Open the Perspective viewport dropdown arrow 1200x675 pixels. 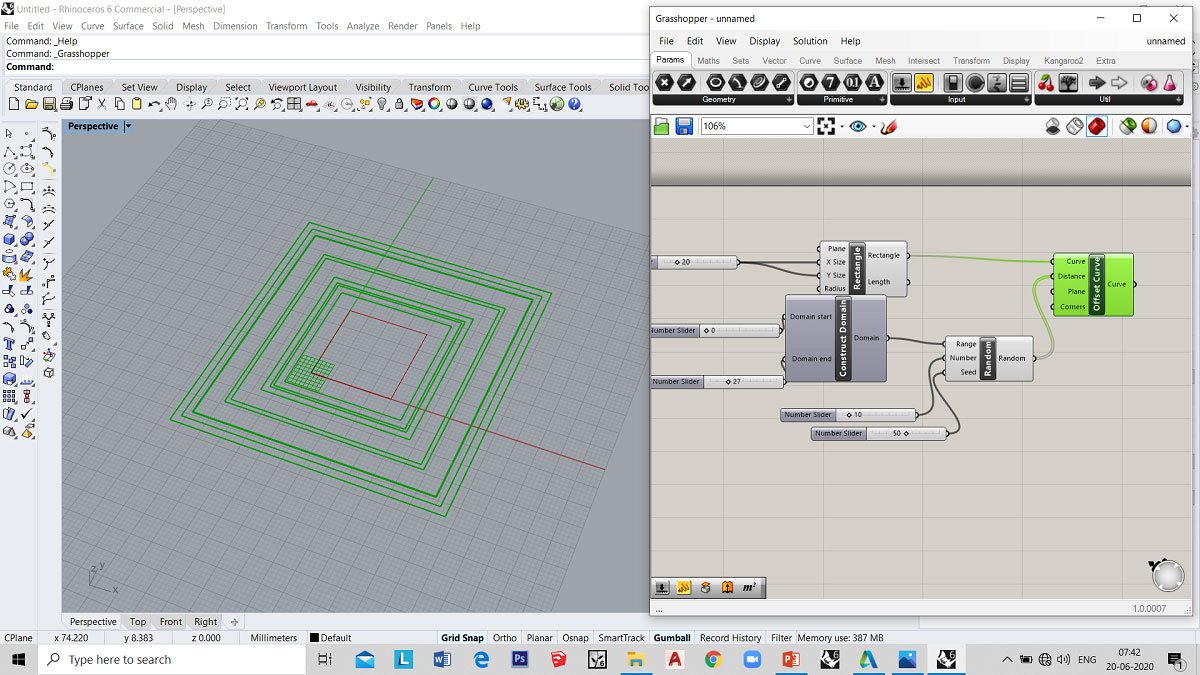pos(128,127)
